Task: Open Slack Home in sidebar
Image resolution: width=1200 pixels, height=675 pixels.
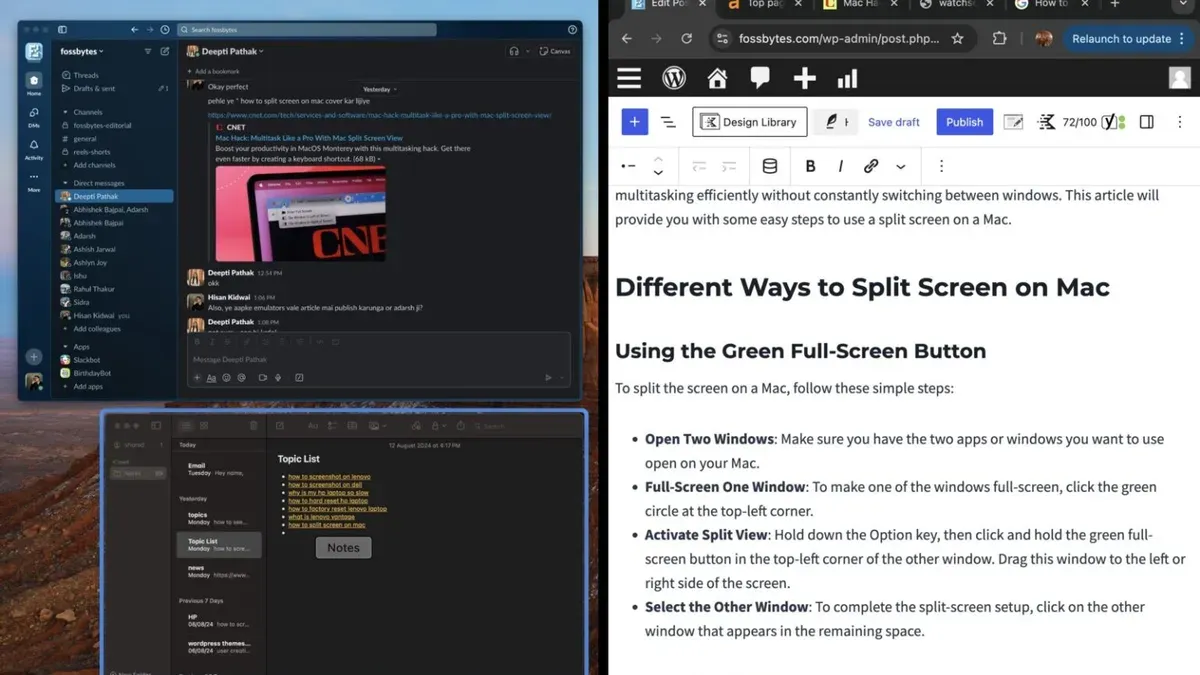Action: [x=34, y=83]
